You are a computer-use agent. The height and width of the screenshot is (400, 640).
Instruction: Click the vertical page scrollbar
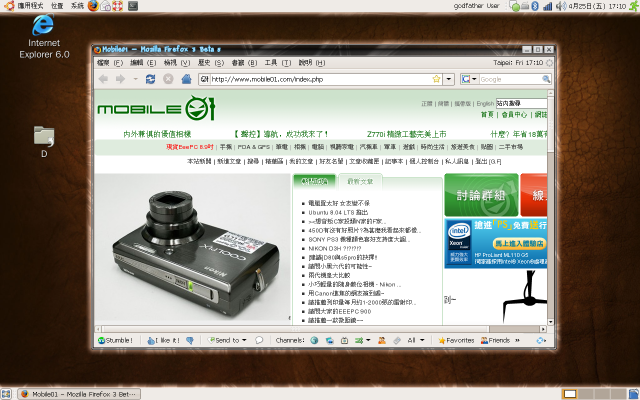[x=550, y=124]
